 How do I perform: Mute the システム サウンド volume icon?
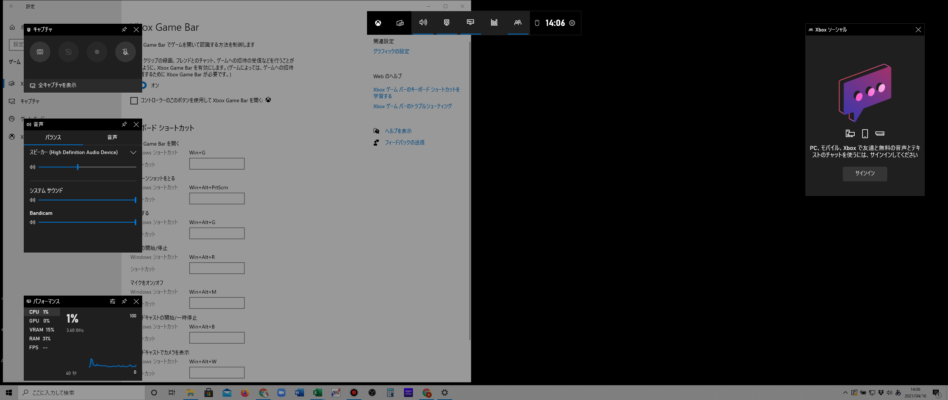33,199
